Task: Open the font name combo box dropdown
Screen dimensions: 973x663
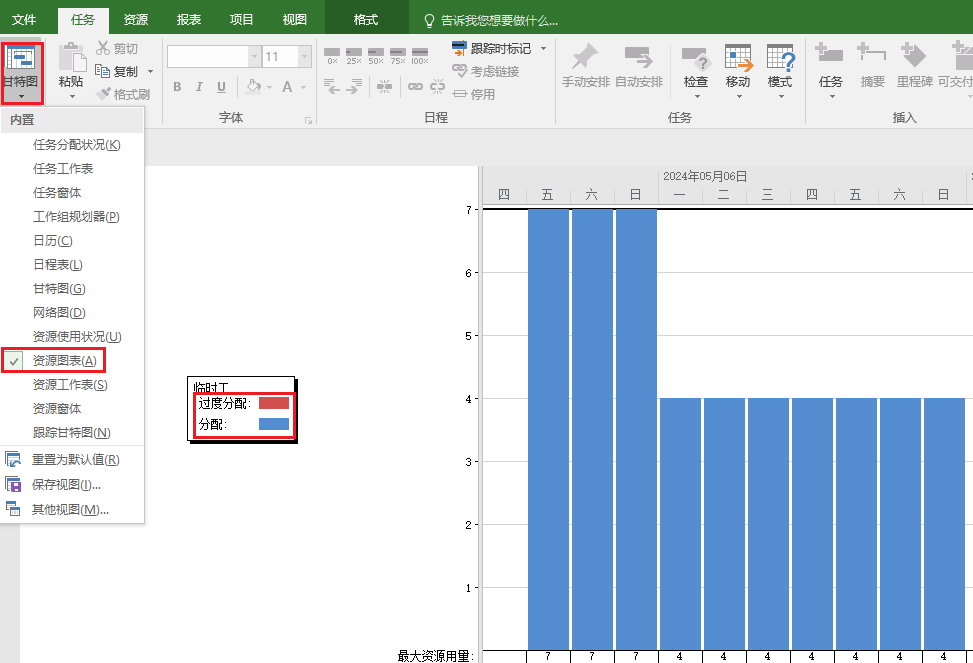Action: coord(254,56)
